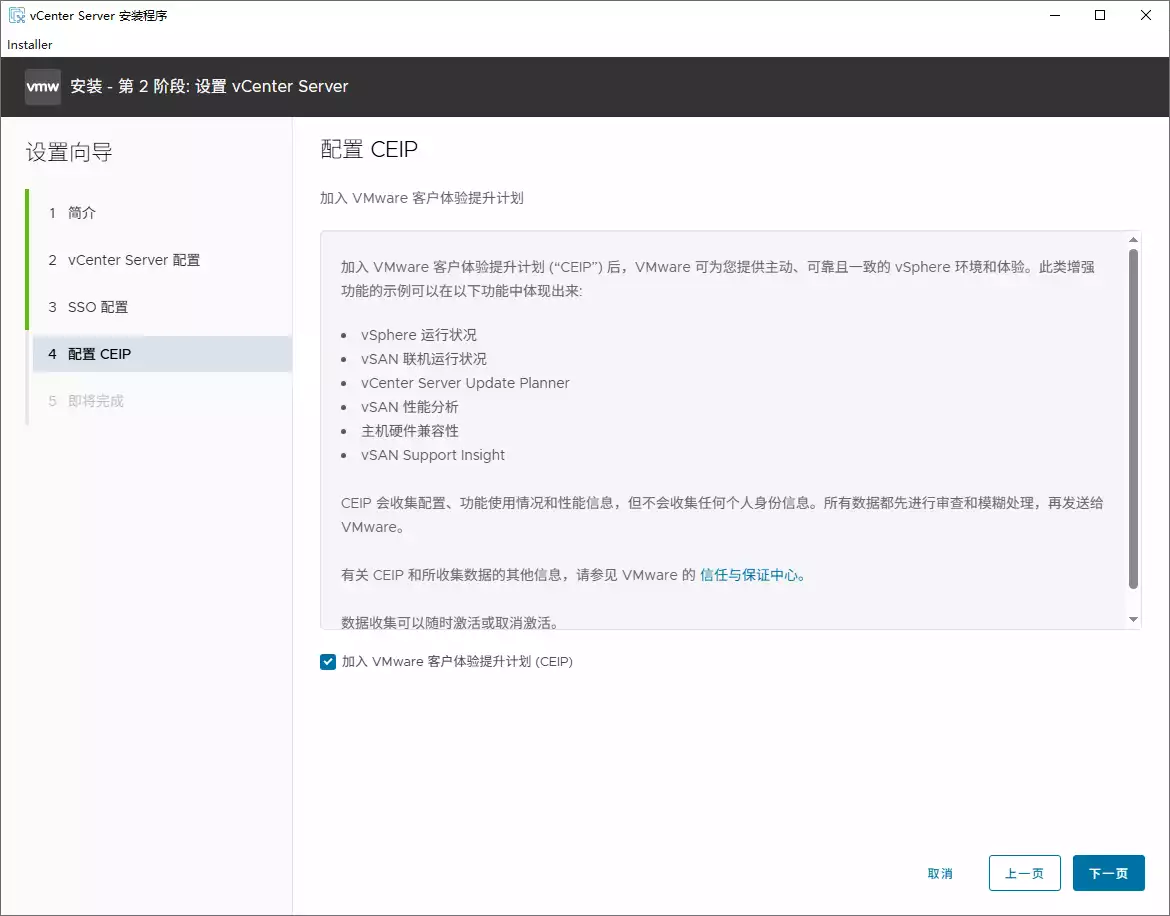Viewport: 1170px width, 916px height.
Task: Select step 4 配置 CEIP
Action: point(161,354)
